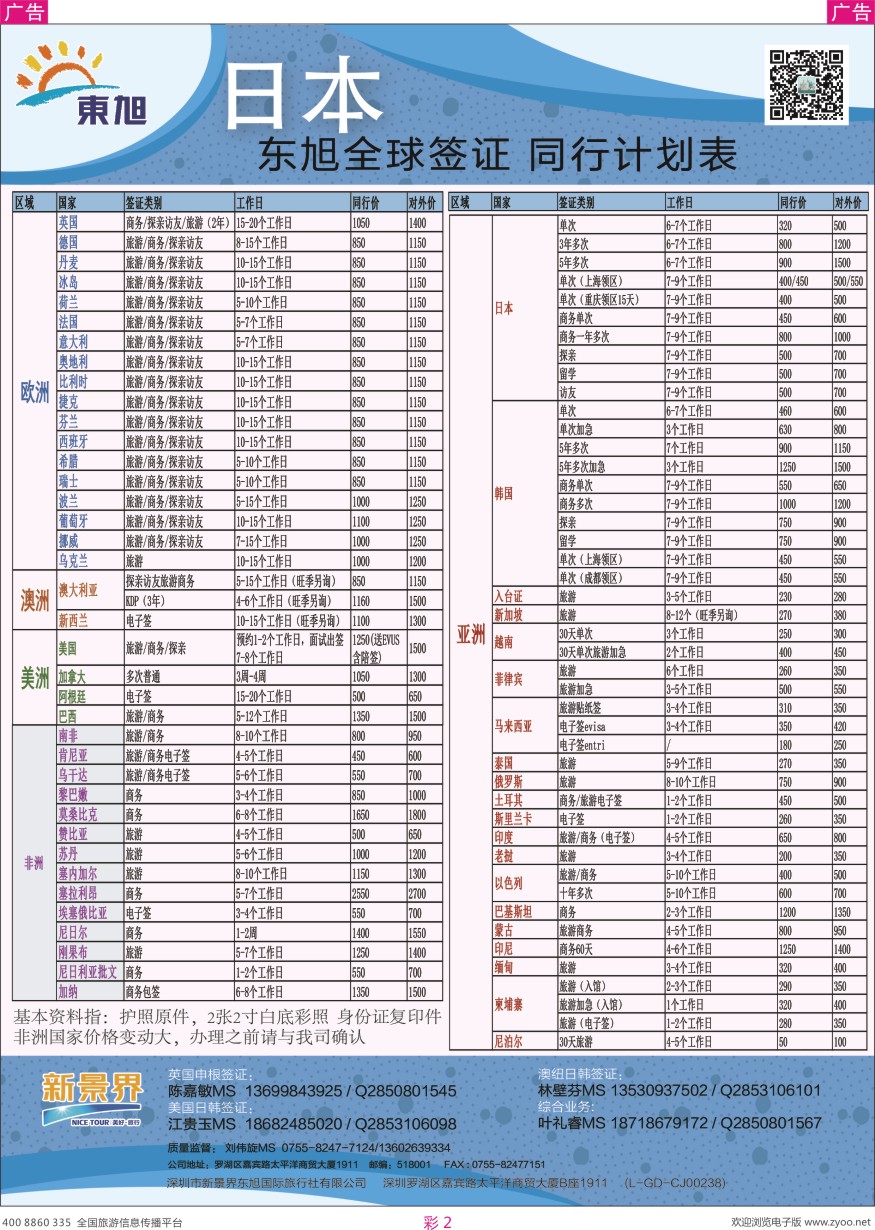Click the 冰岛 country cell

click(89, 282)
